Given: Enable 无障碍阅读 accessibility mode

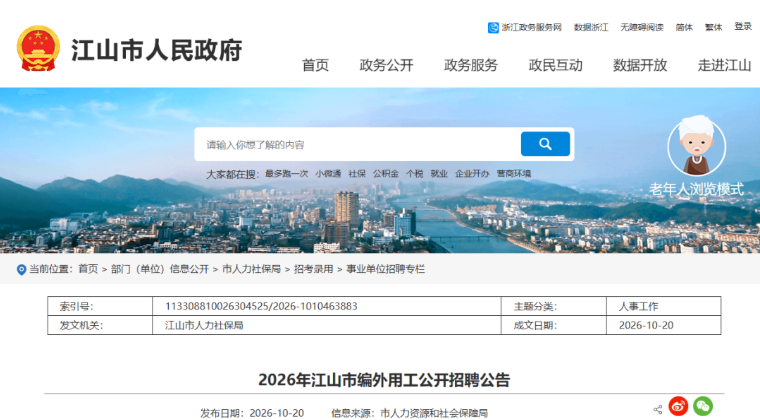Looking at the screenshot, I should 642,28.
